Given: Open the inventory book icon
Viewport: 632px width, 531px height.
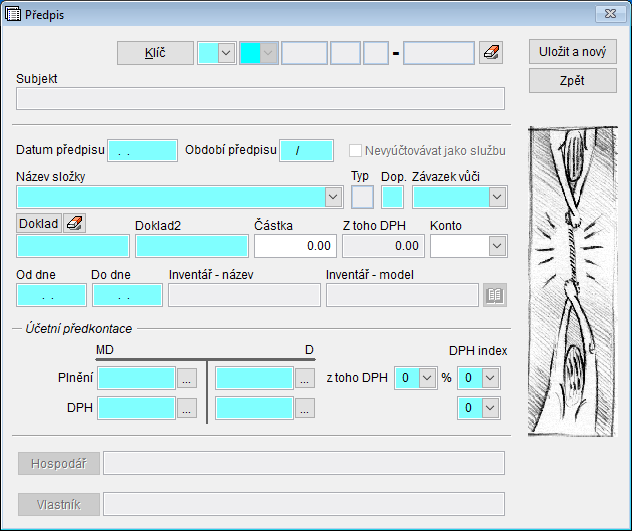Looking at the screenshot, I should point(494,295).
